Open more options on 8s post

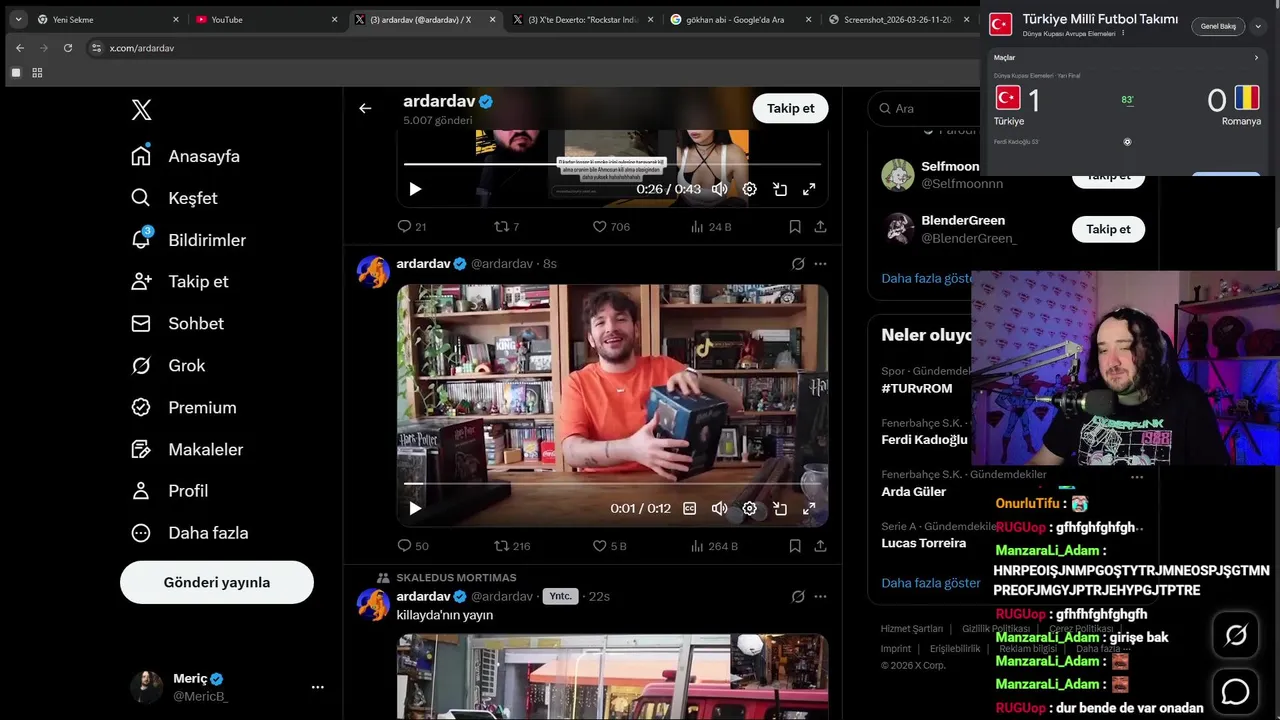point(820,264)
